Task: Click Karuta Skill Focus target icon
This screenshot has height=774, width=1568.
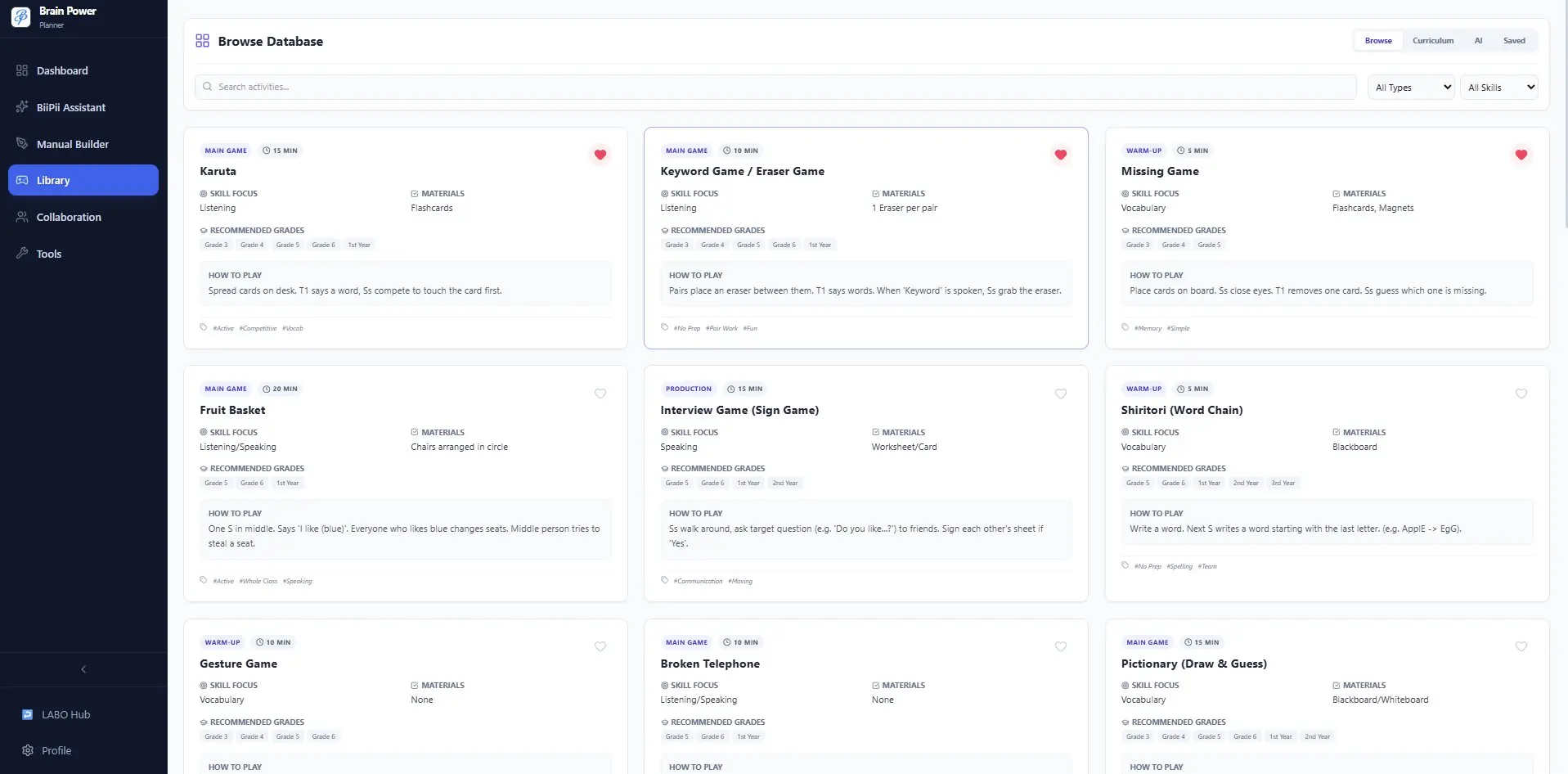Action: [x=204, y=194]
